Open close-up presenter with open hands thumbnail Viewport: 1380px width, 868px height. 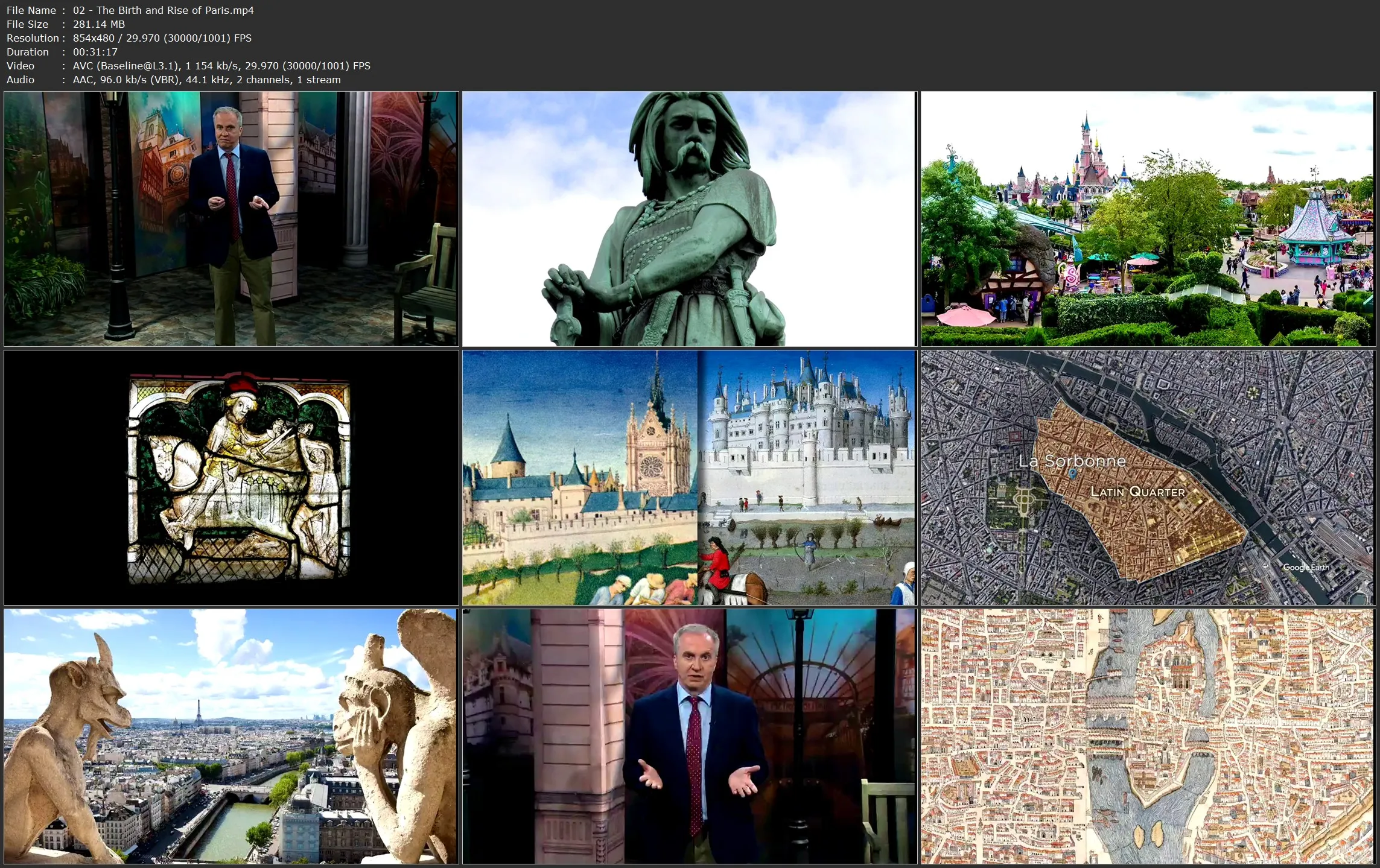(689, 737)
